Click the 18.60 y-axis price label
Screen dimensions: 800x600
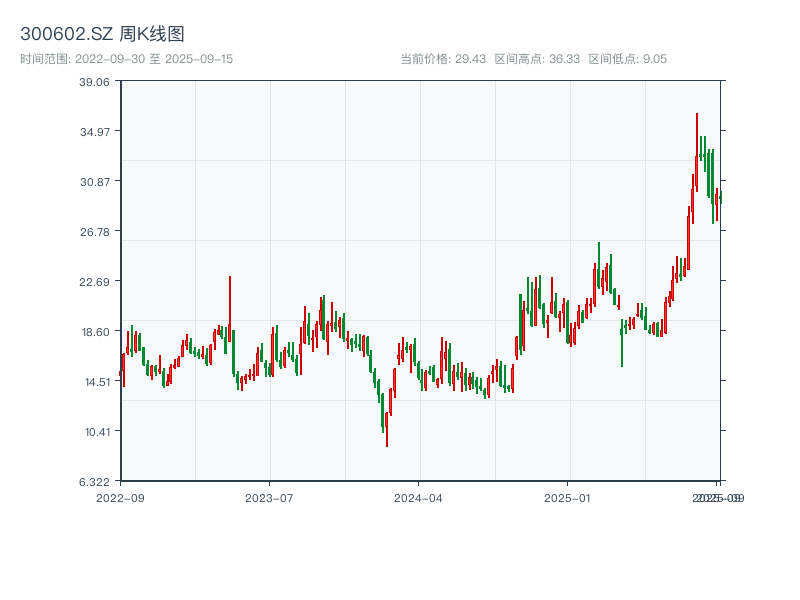click(x=94, y=332)
